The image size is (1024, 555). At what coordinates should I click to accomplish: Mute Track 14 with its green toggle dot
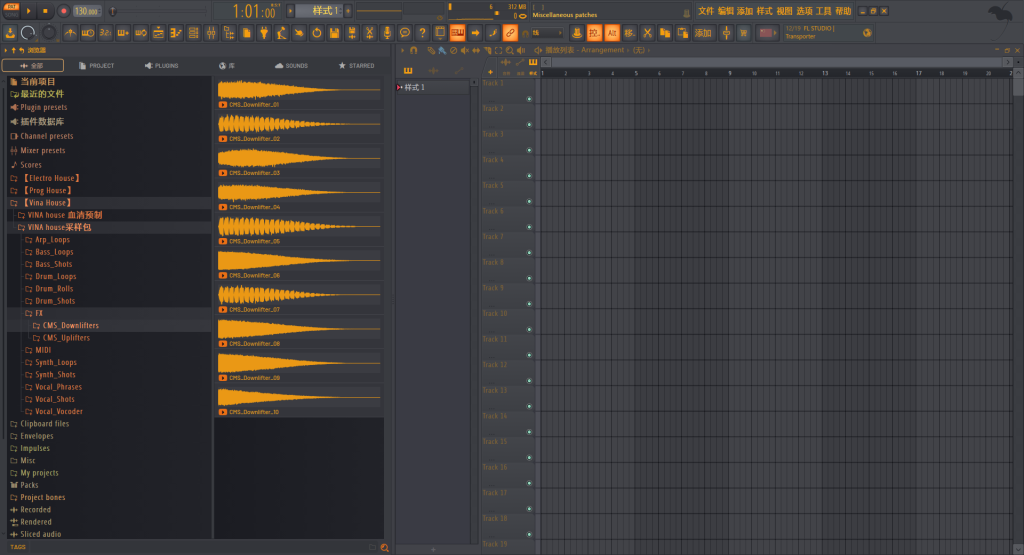[529, 432]
